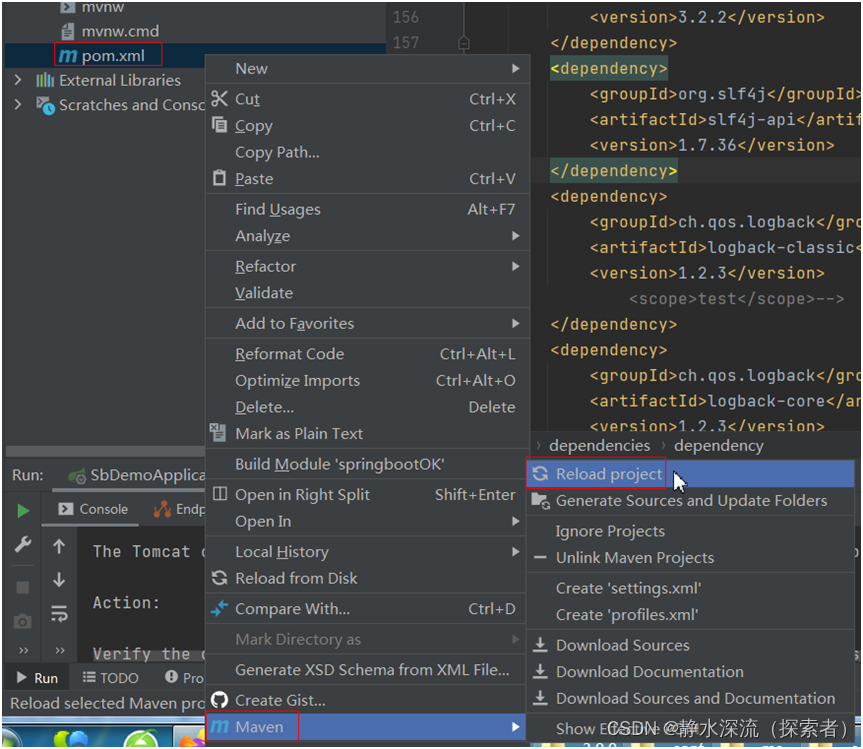Click the Mark as Plain Text icon
The height and width of the screenshot is (749, 863).
point(217,433)
